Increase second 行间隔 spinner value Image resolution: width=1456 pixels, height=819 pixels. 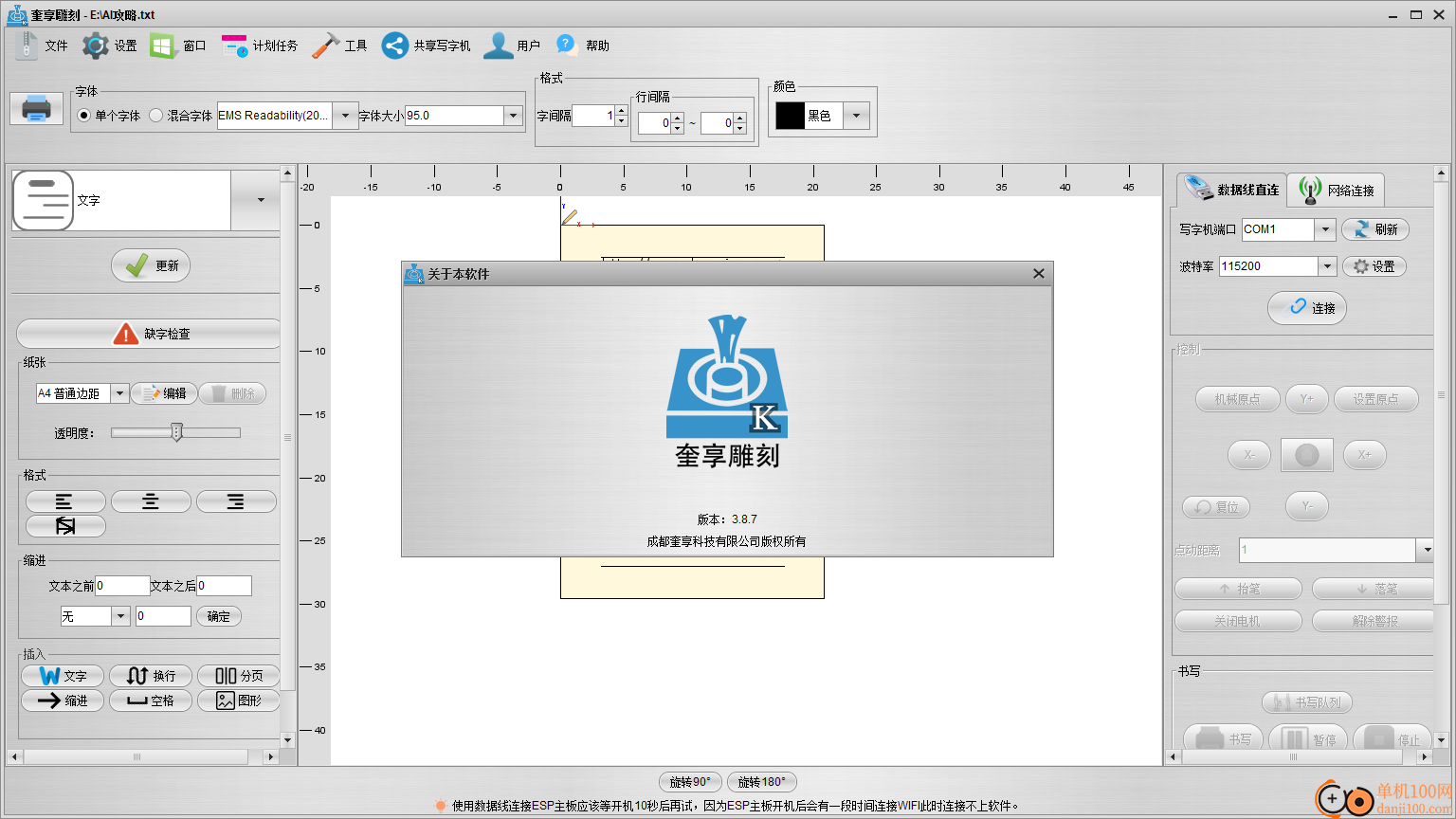click(x=739, y=118)
